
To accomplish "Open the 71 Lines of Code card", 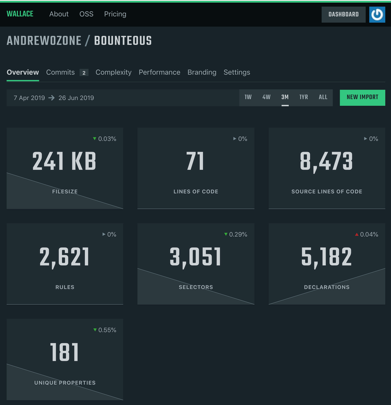I will [196, 168].
